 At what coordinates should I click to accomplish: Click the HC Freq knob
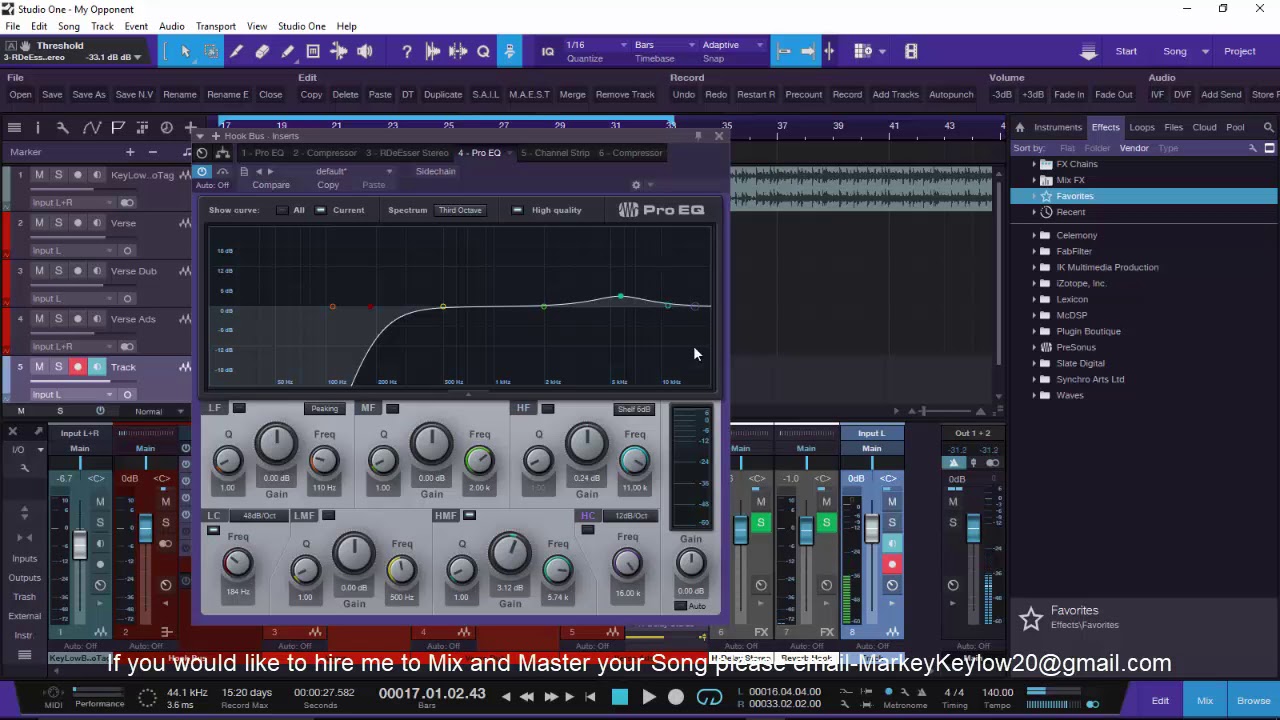pyautogui.click(x=627, y=565)
